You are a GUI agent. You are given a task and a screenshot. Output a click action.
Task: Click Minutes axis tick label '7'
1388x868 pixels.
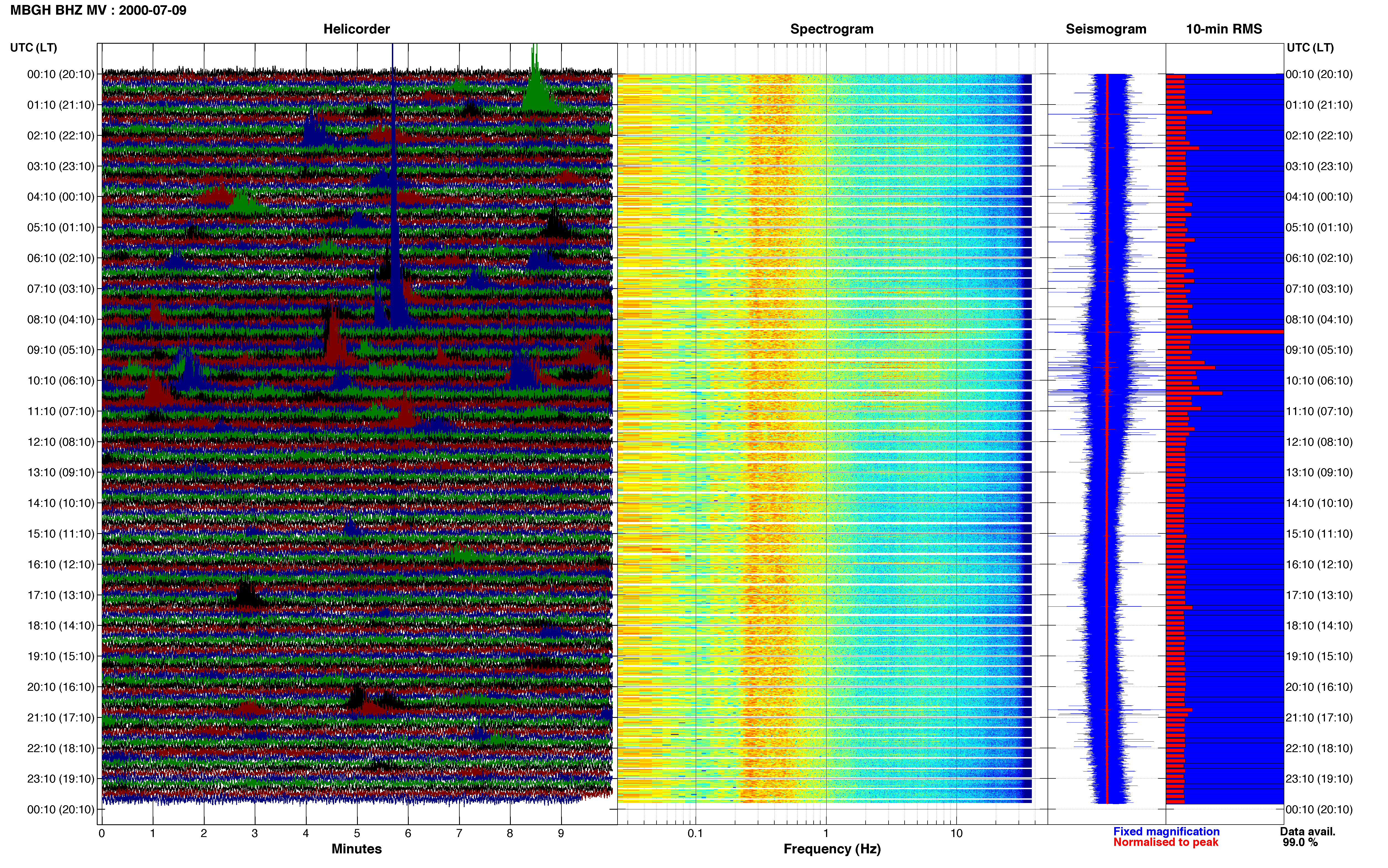[x=459, y=833]
